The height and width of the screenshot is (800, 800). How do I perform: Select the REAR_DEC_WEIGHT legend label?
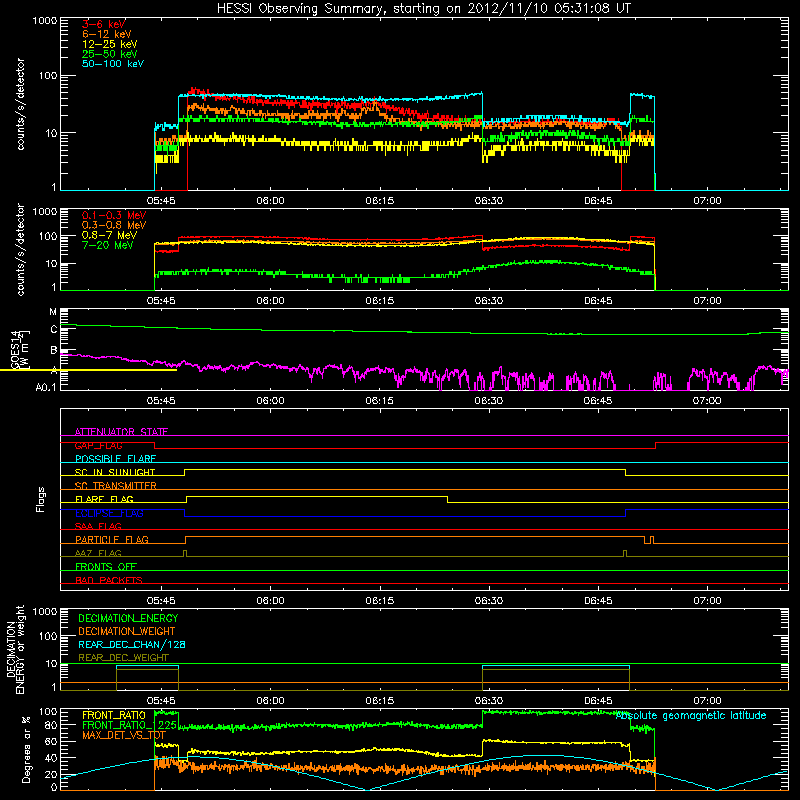point(123,658)
